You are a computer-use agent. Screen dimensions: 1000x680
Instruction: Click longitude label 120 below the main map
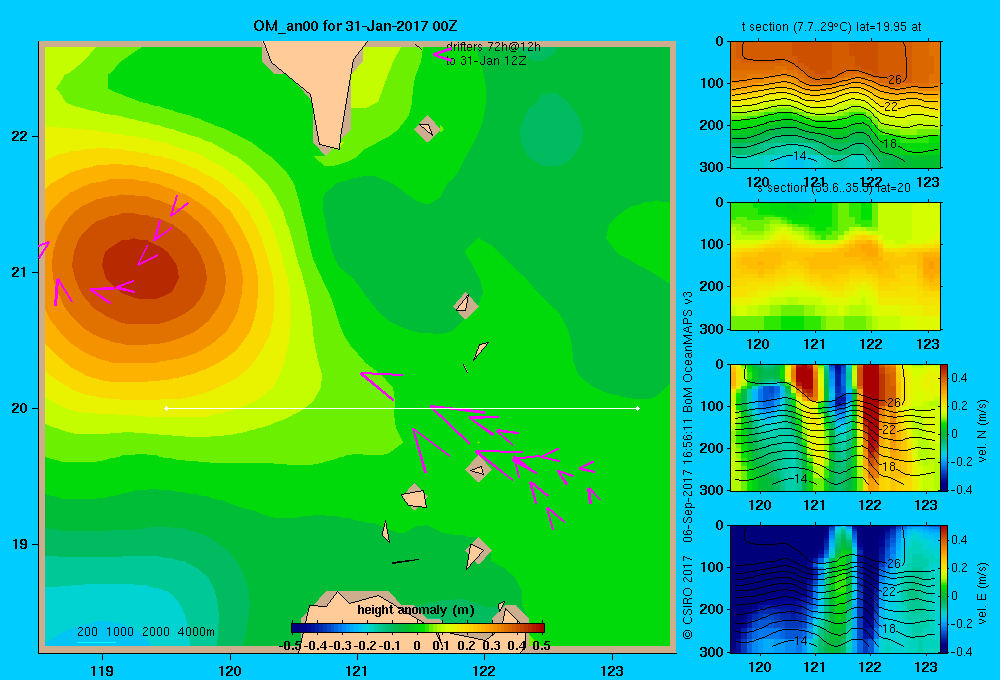coord(230,670)
